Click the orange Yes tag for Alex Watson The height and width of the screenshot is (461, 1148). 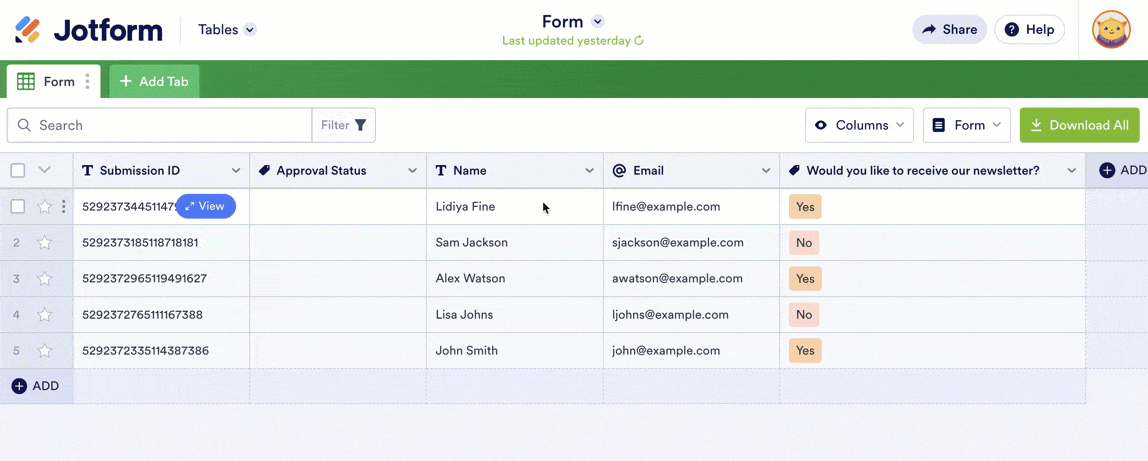(x=805, y=279)
